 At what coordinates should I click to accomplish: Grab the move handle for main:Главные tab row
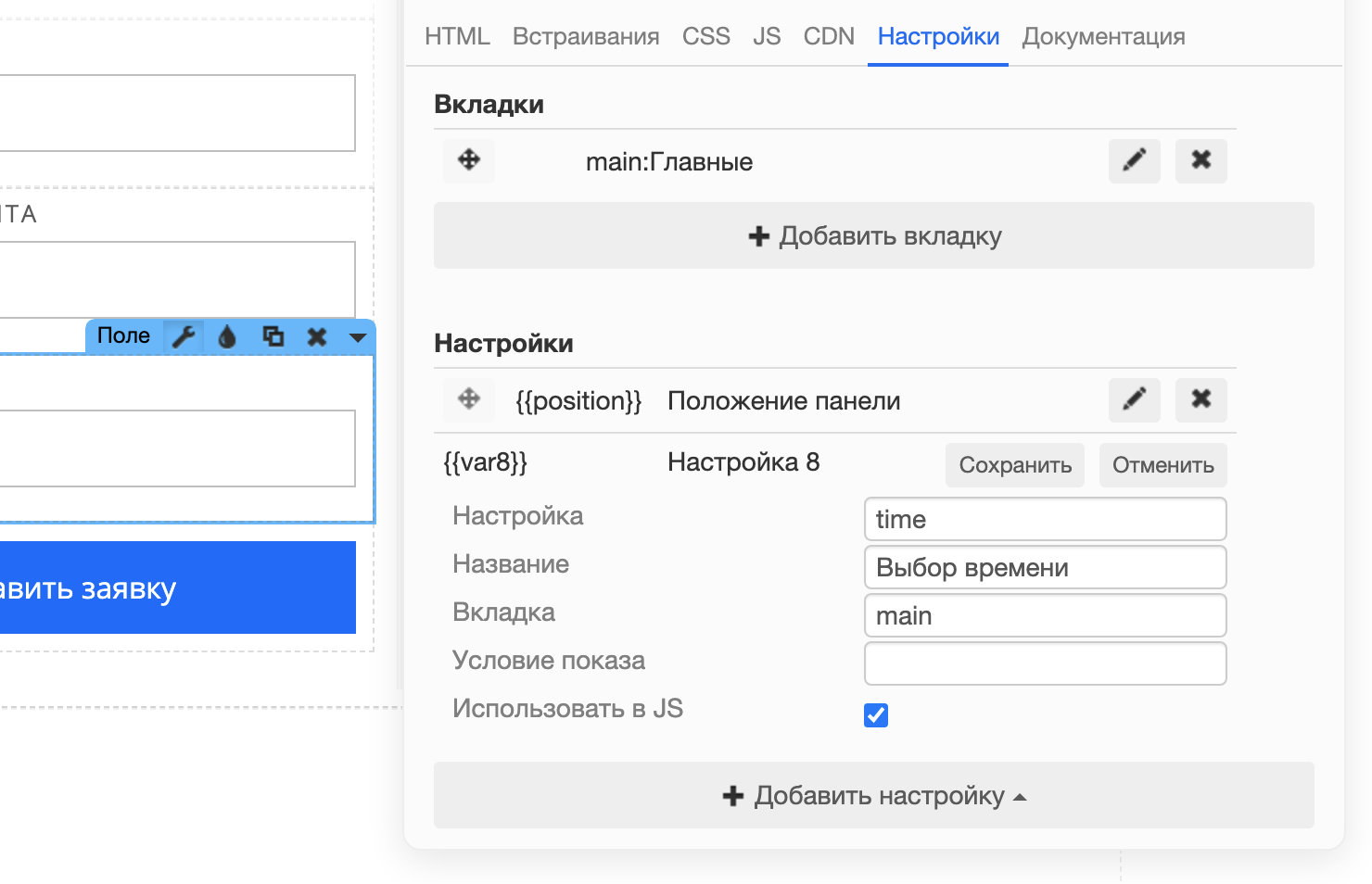469,160
